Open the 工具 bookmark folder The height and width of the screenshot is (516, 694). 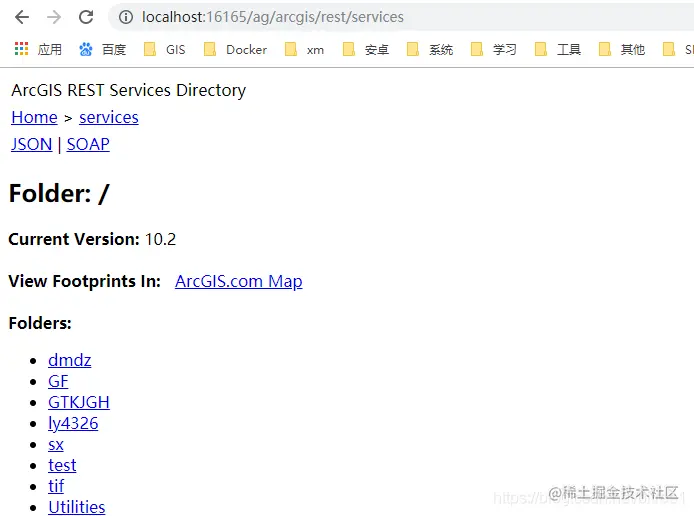(558, 49)
